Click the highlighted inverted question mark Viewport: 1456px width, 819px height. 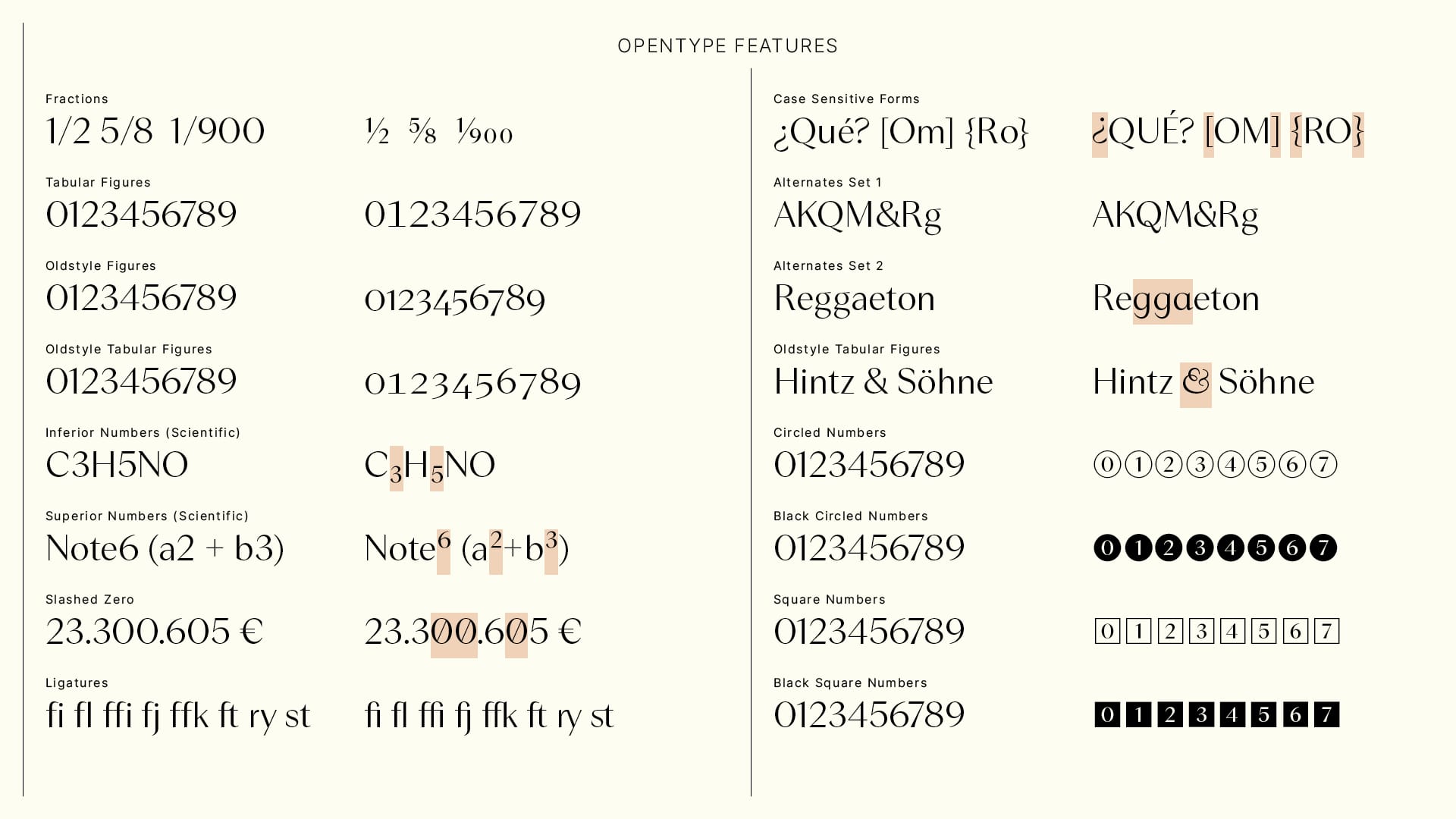pyautogui.click(x=1100, y=135)
